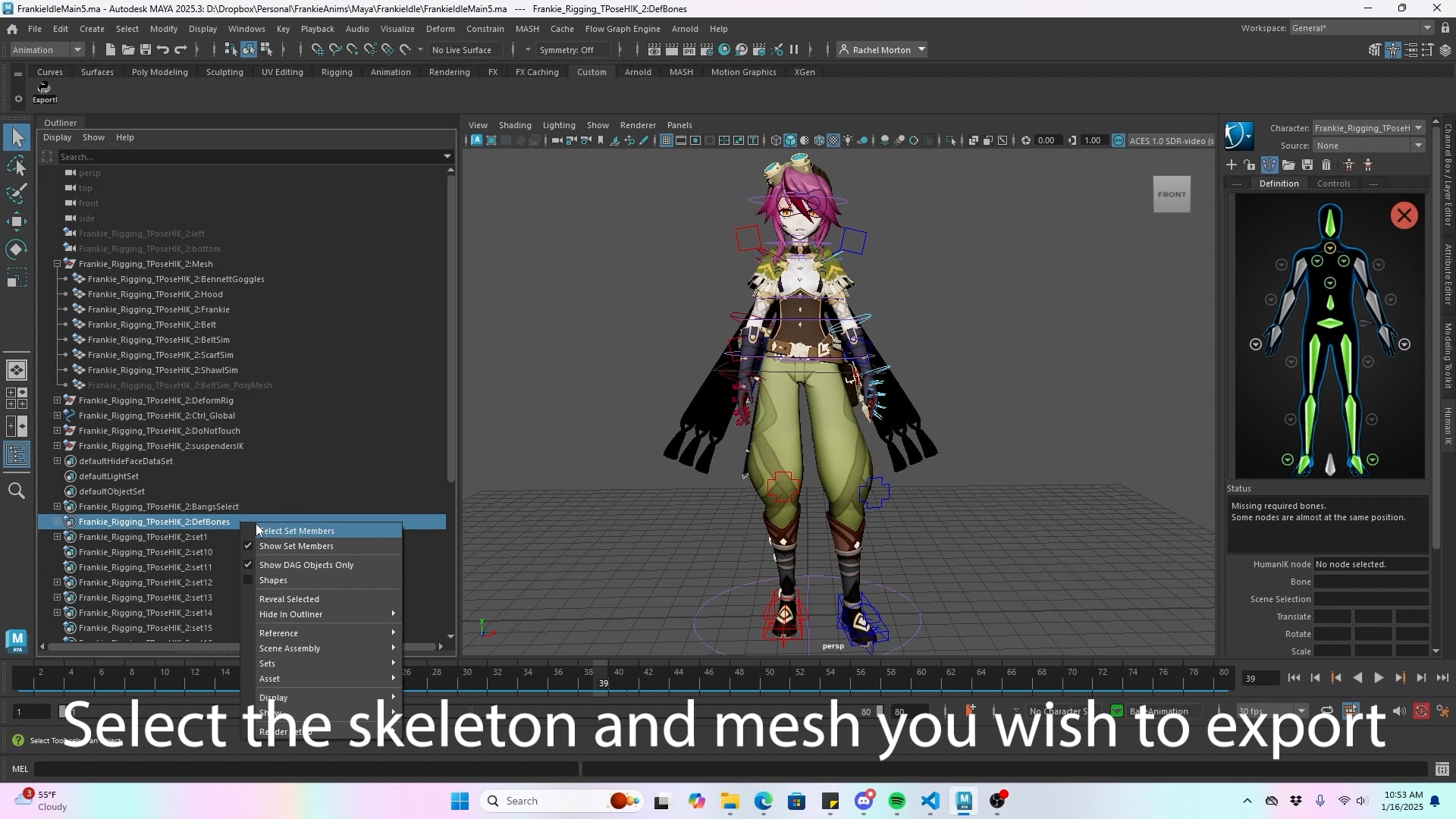Screen dimensions: 1456x819
Task: Toggle Show Set Members checkbox in context menu
Action: (248, 546)
